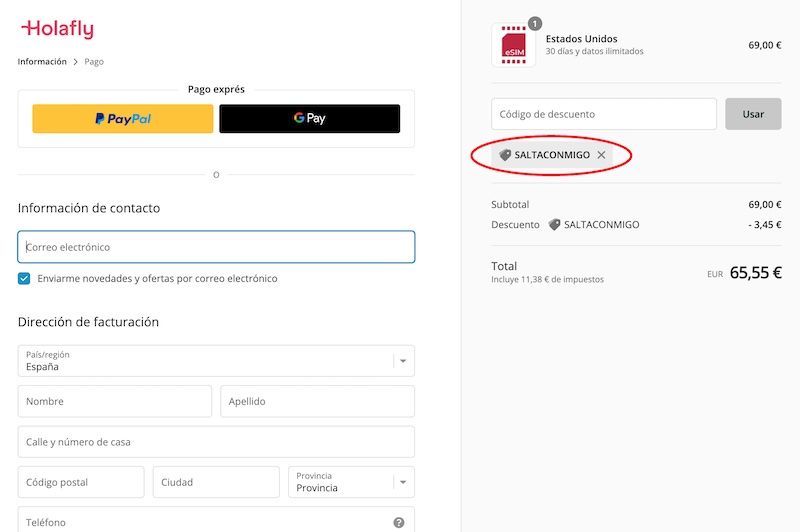Go to Pago breadcrumb step
Screen dimensions: 800x532
94,62
